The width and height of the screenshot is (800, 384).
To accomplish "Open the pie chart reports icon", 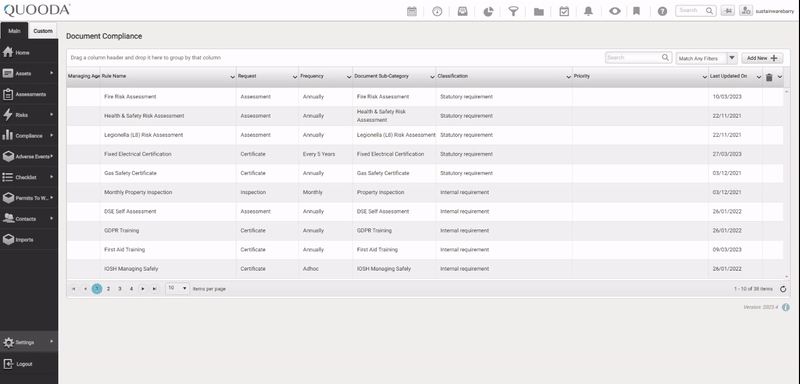I will point(488,11).
